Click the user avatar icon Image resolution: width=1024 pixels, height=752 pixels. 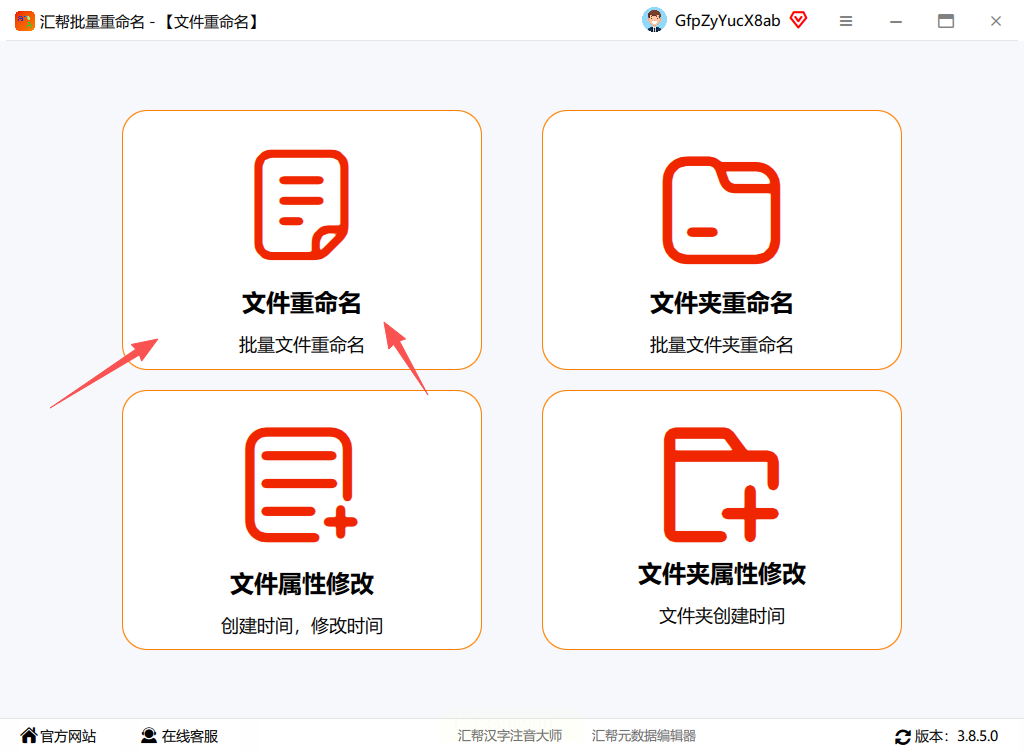point(654,20)
